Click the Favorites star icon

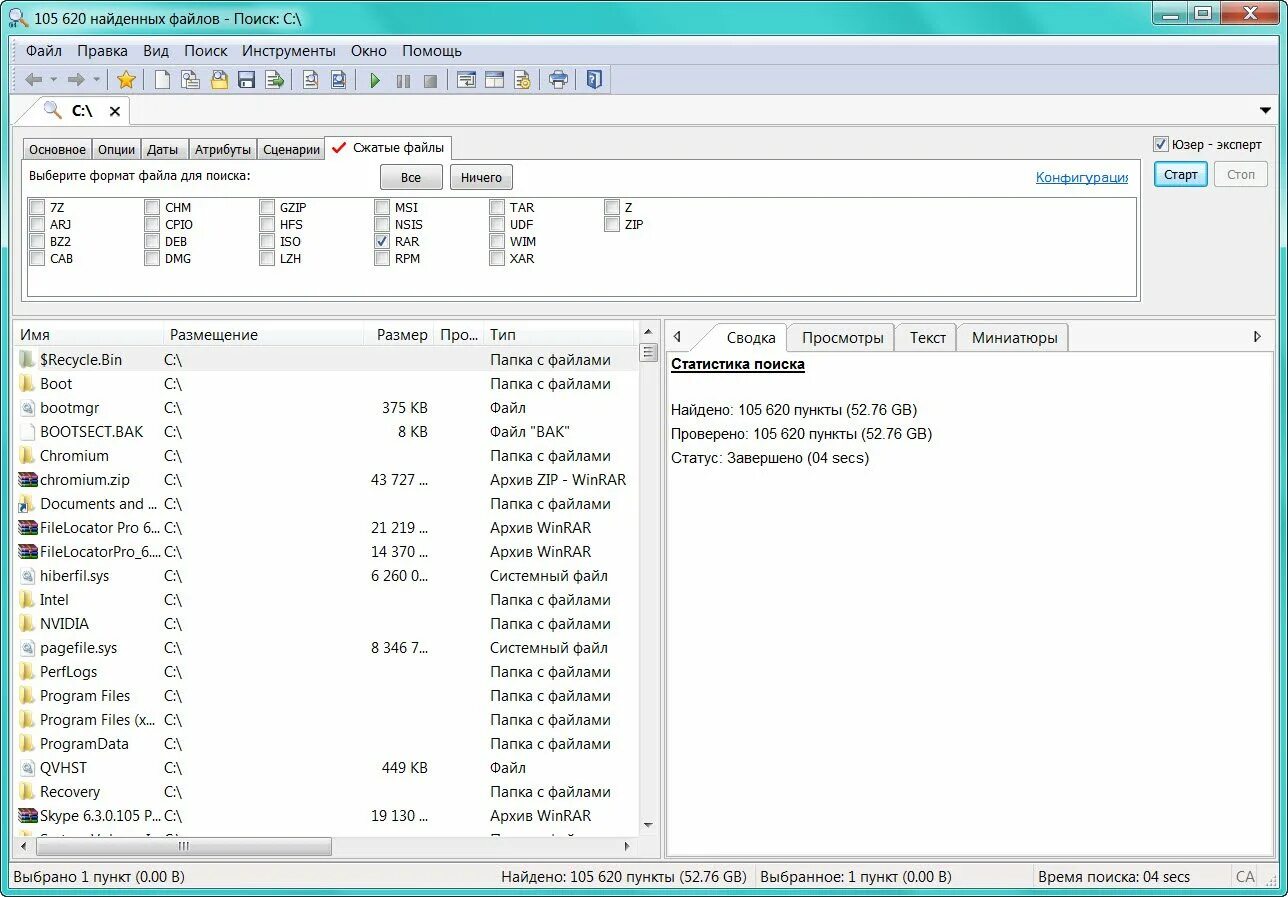[126, 80]
